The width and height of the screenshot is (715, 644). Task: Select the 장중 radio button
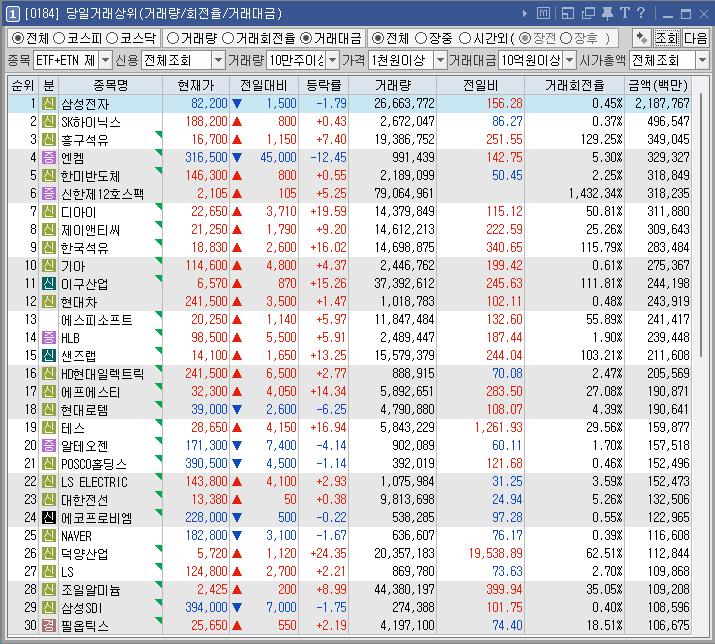coord(421,38)
